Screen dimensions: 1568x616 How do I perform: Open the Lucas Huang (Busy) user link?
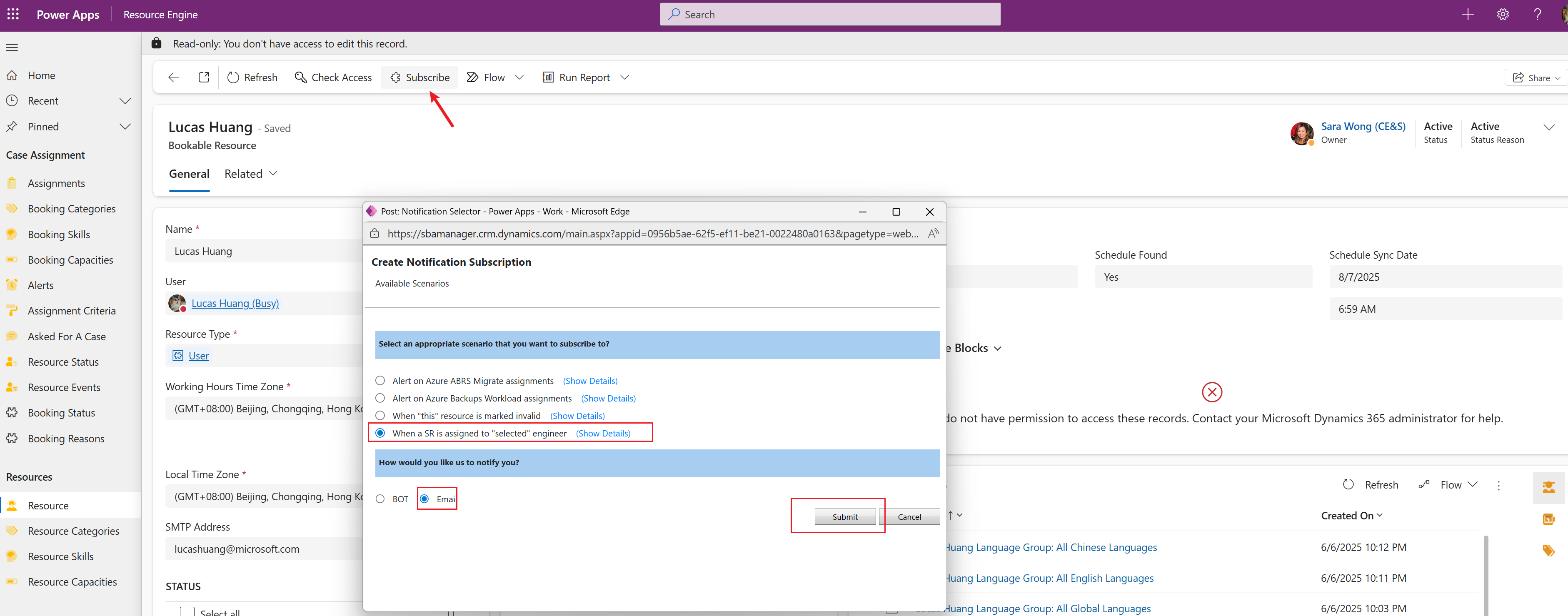pos(235,303)
